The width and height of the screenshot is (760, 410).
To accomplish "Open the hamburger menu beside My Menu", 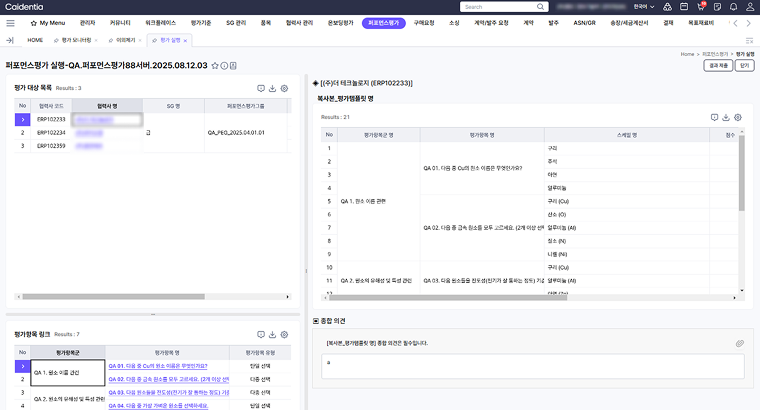I will point(10,22).
